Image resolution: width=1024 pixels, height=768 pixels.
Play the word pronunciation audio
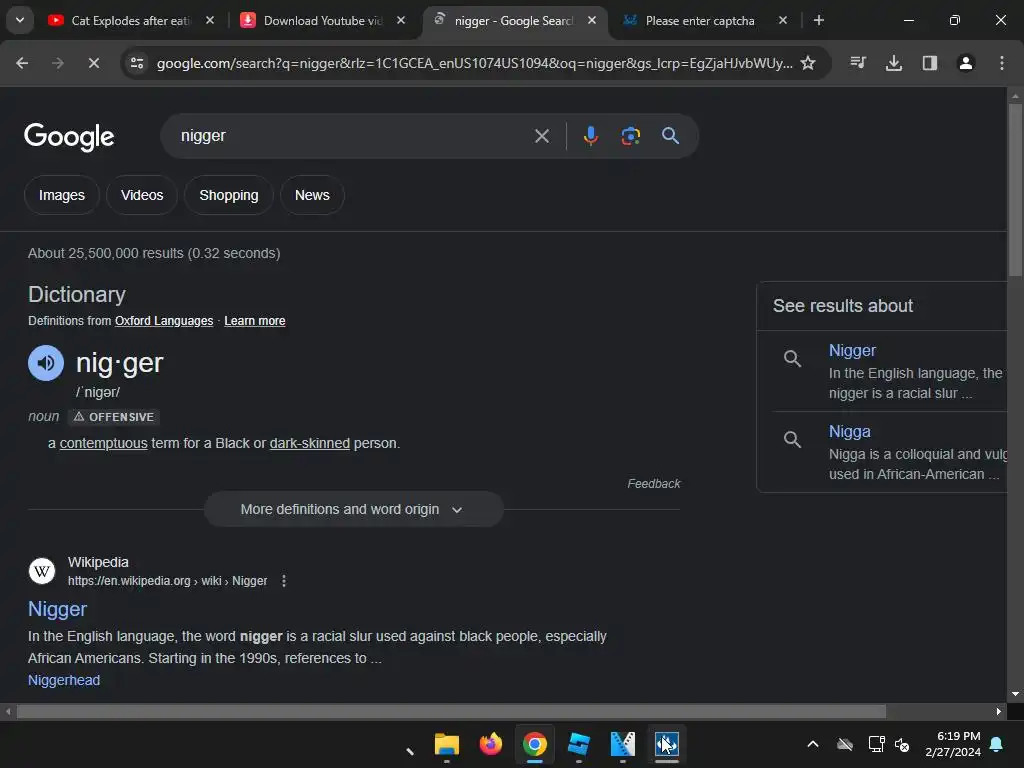pyautogui.click(x=46, y=363)
